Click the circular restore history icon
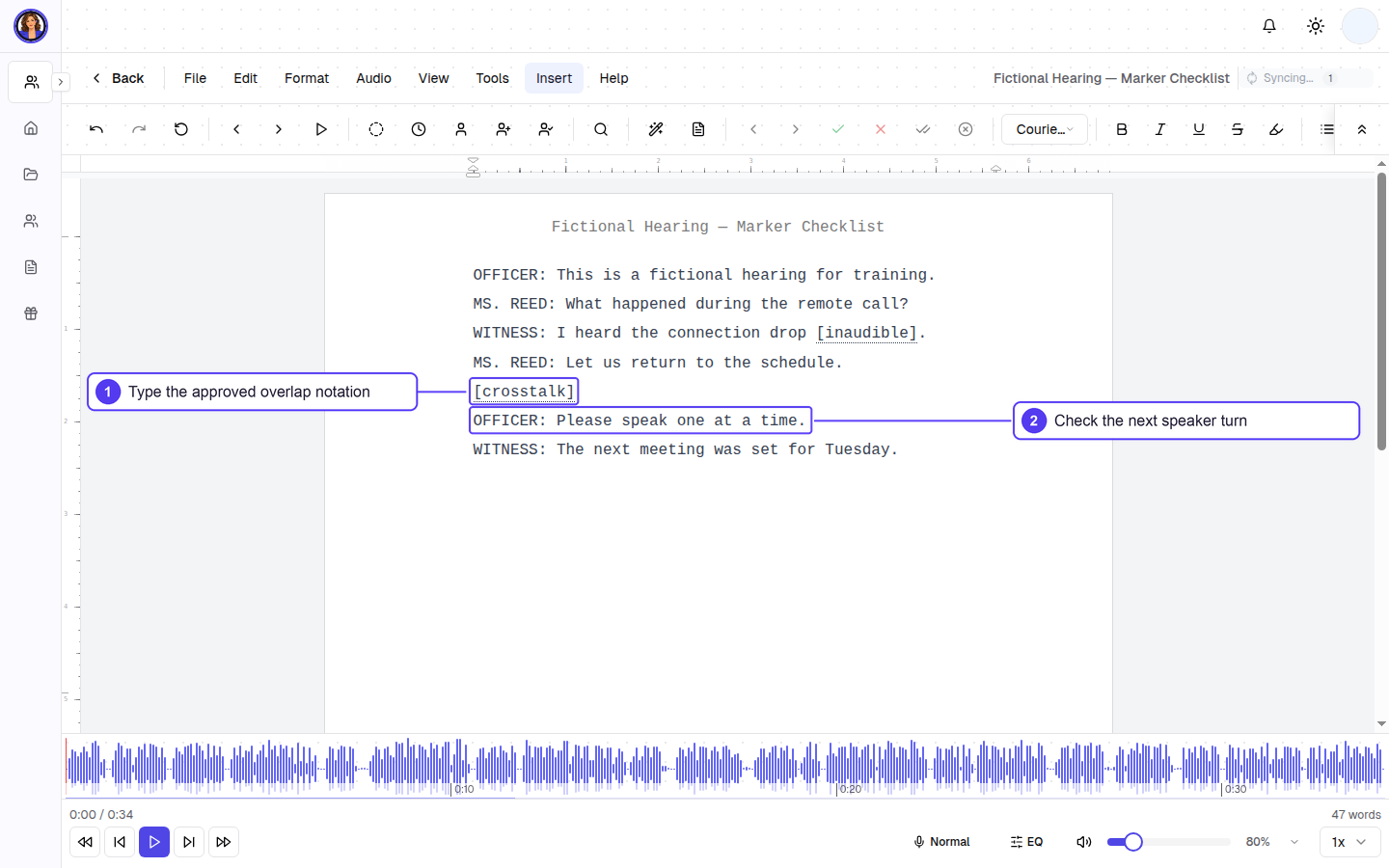Screen dimensions: 1389x868 [x=181, y=129]
